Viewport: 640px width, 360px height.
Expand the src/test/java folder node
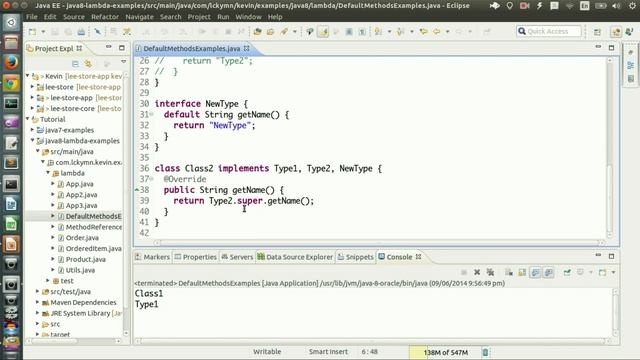(38, 291)
